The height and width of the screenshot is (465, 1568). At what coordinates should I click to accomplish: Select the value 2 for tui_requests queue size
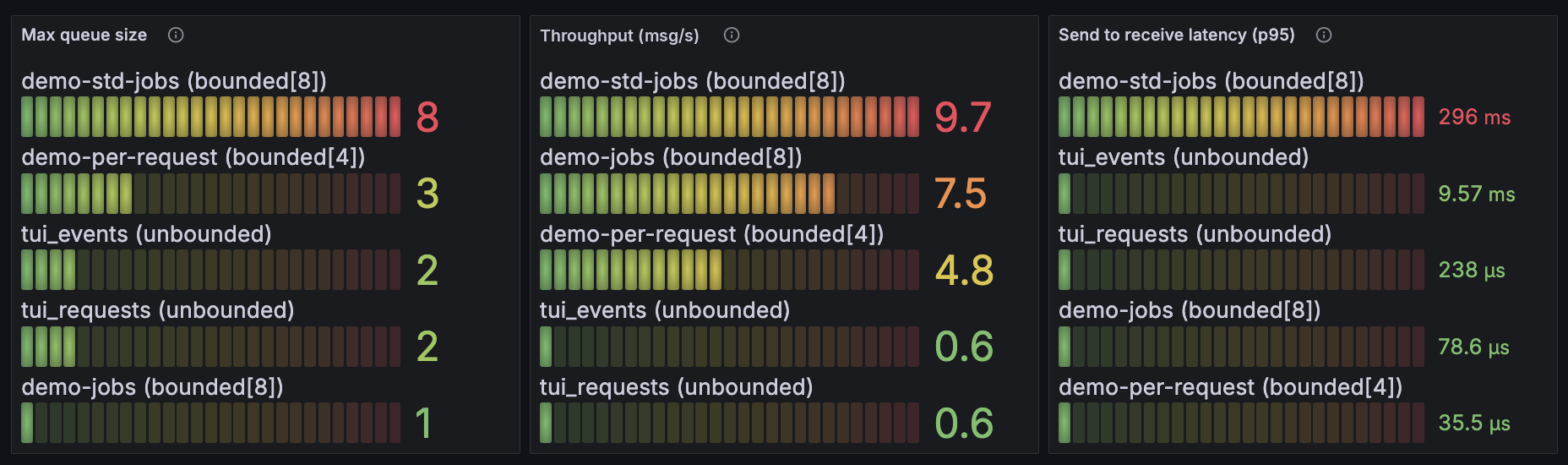pyautogui.click(x=427, y=346)
